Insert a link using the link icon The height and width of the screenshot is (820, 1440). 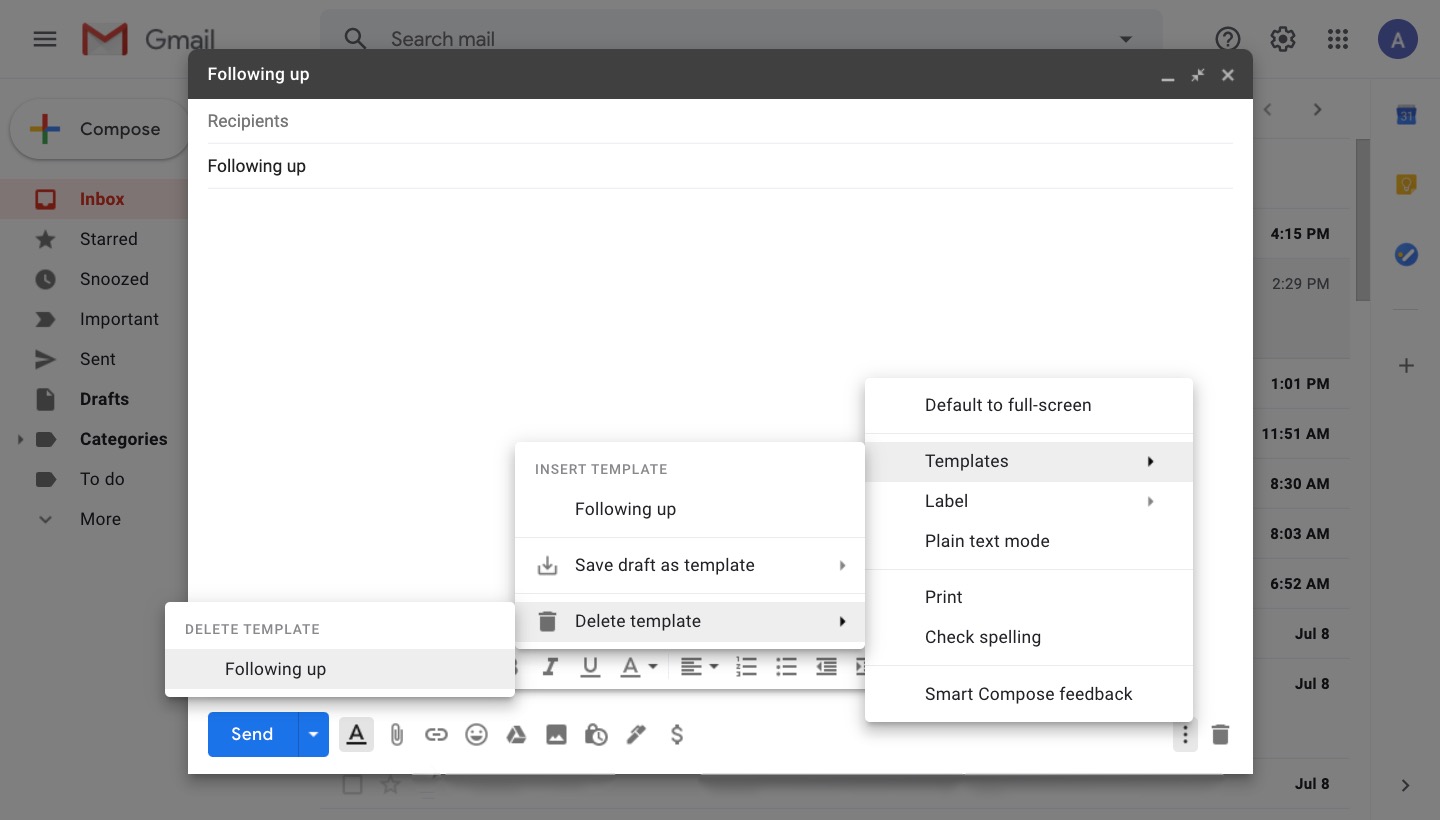pyautogui.click(x=436, y=735)
